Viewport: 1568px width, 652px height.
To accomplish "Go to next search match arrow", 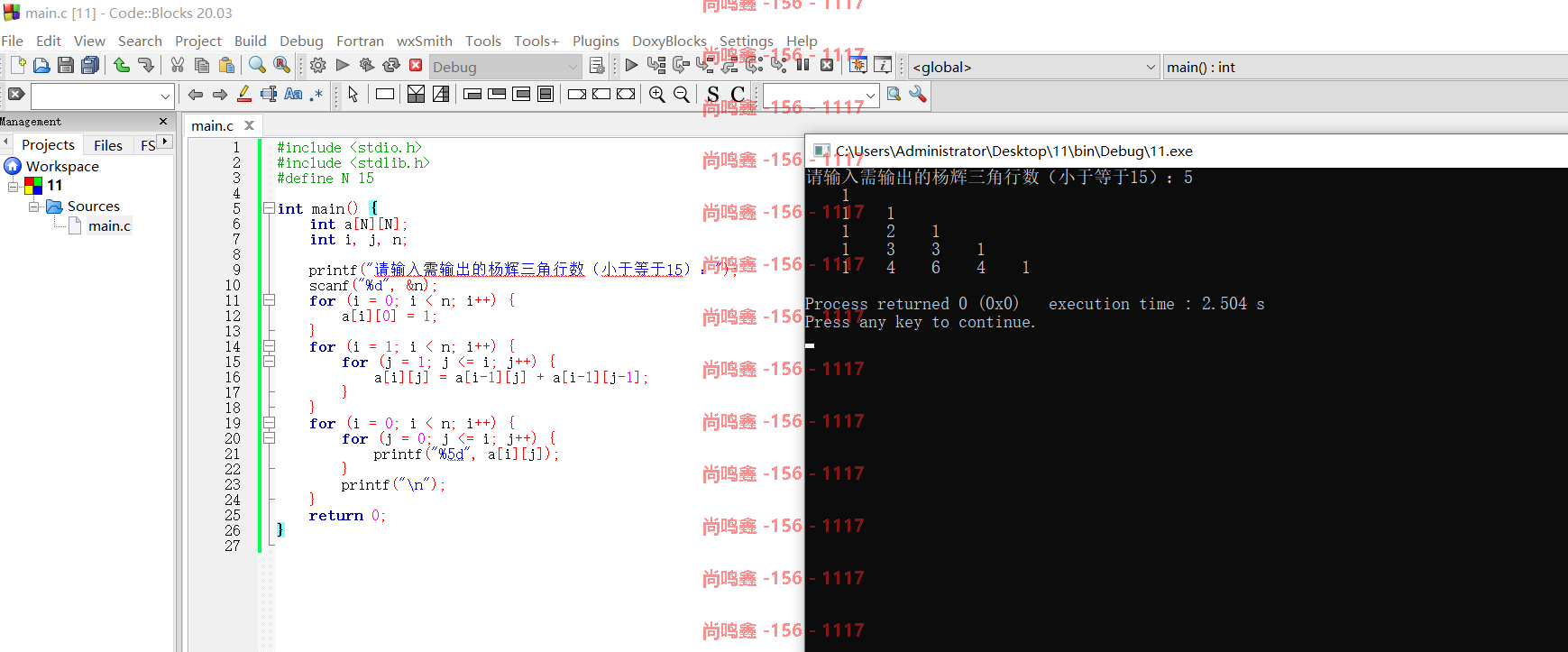I will tap(220, 94).
